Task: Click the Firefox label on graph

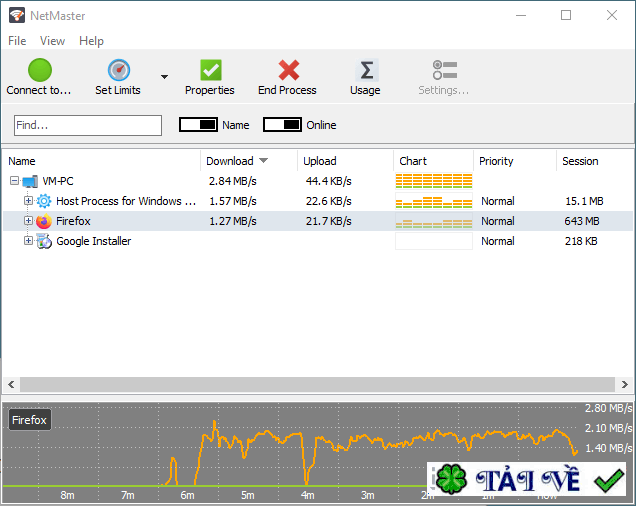Action: point(30,420)
